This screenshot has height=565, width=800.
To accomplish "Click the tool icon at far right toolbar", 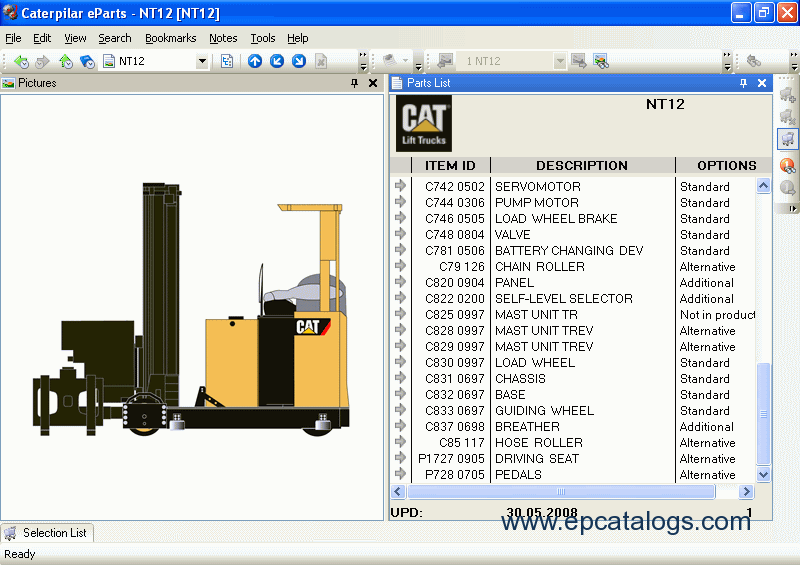I will pos(754,61).
